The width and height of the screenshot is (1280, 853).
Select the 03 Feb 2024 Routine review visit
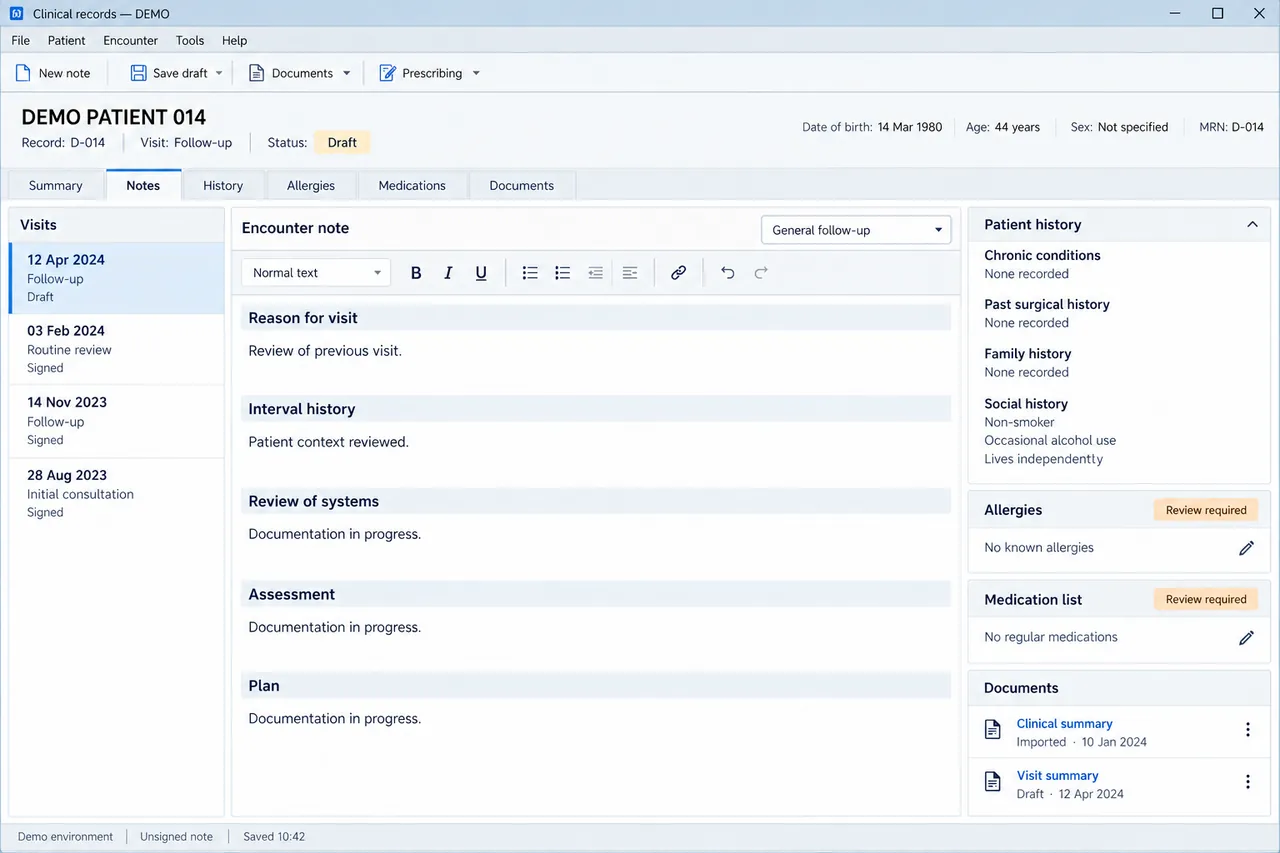coord(116,349)
